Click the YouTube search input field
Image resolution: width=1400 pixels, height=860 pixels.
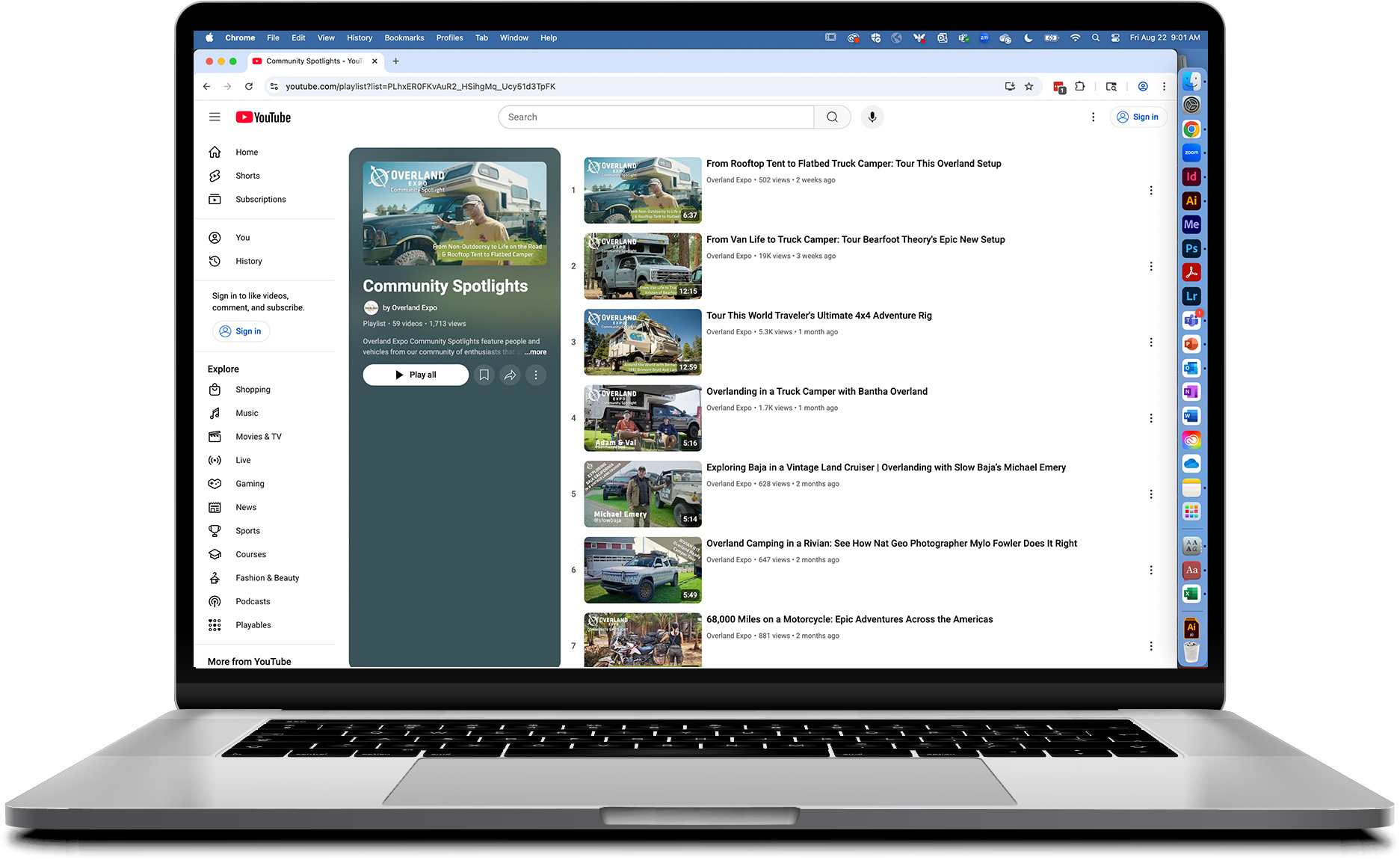pyautogui.click(x=656, y=117)
